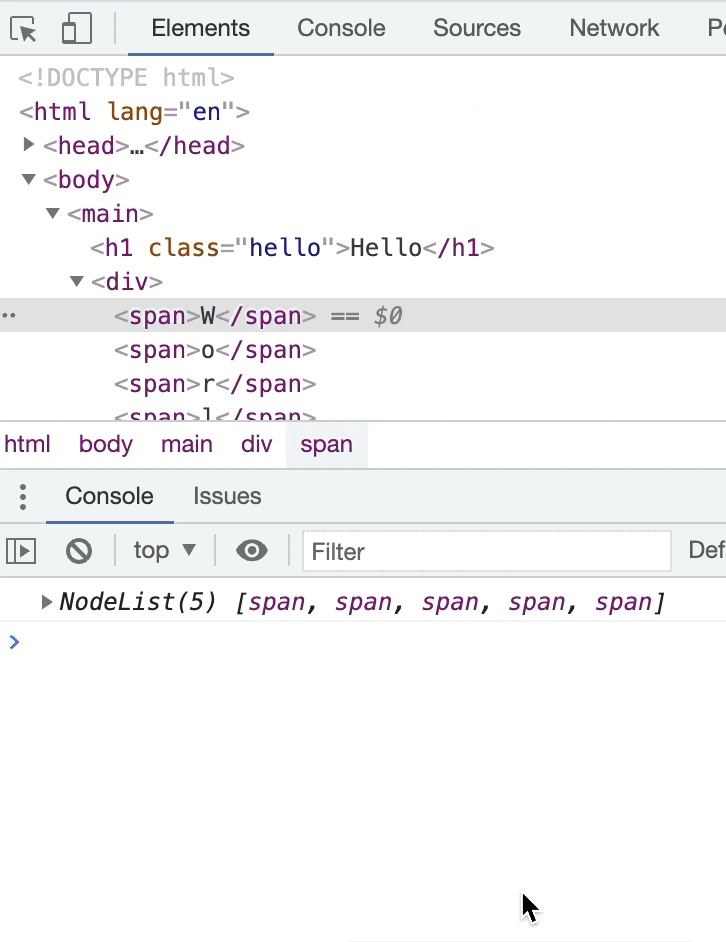The image size is (726, 942).
Task: Select the drawer Console tab
Action: click(x=109, y=496)
